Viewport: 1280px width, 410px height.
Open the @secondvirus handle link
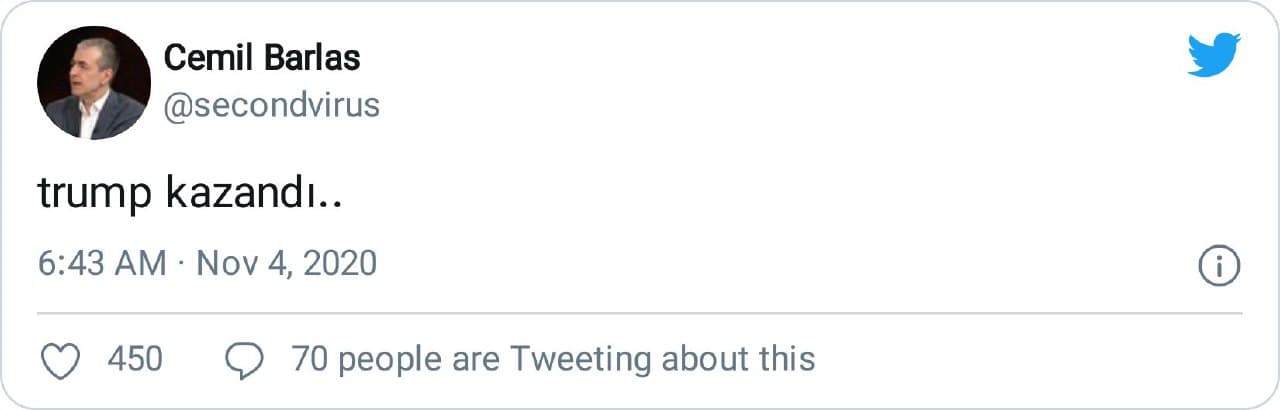click(271, 106)
